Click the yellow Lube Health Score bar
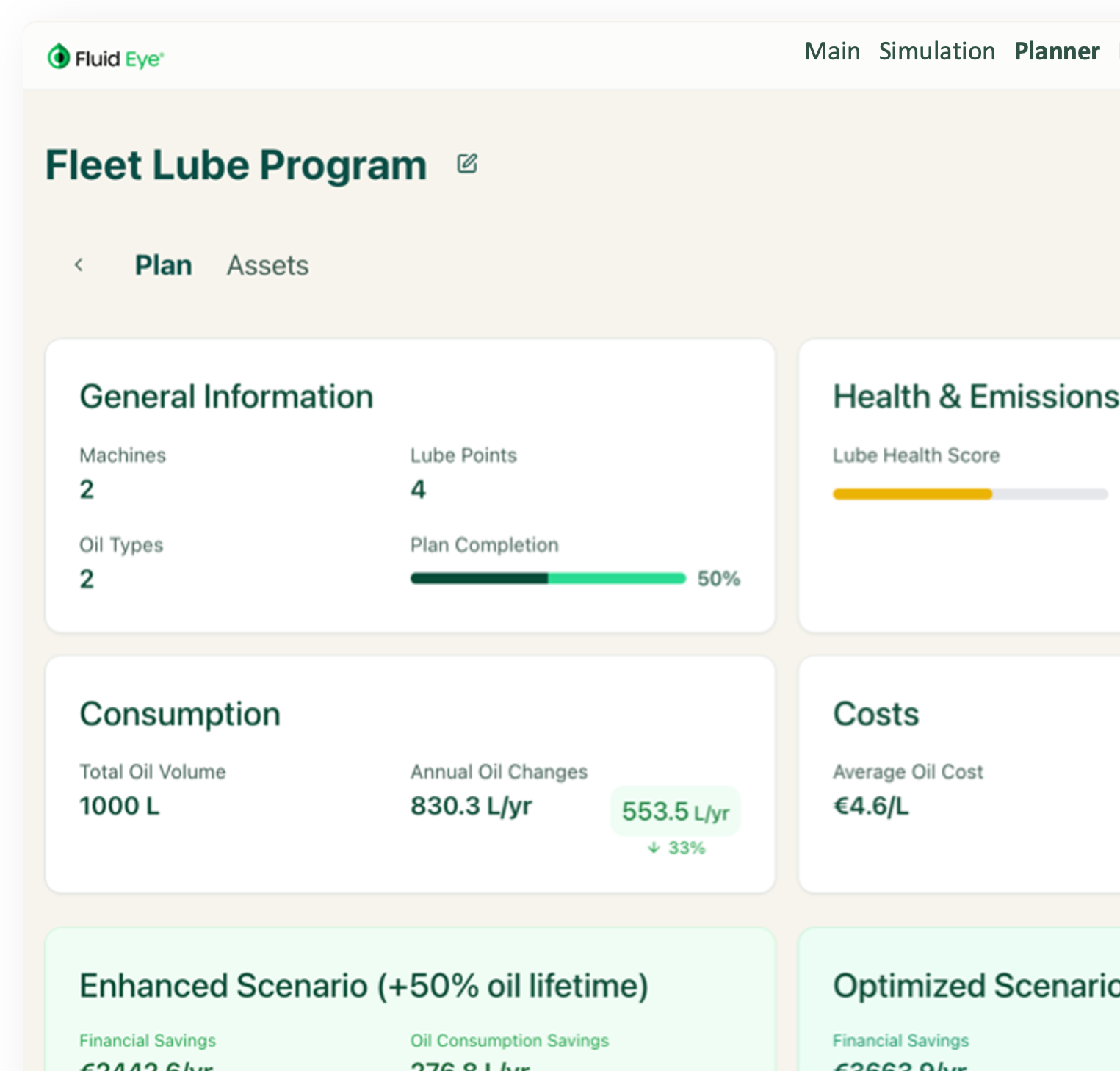 tap(912, 494)
